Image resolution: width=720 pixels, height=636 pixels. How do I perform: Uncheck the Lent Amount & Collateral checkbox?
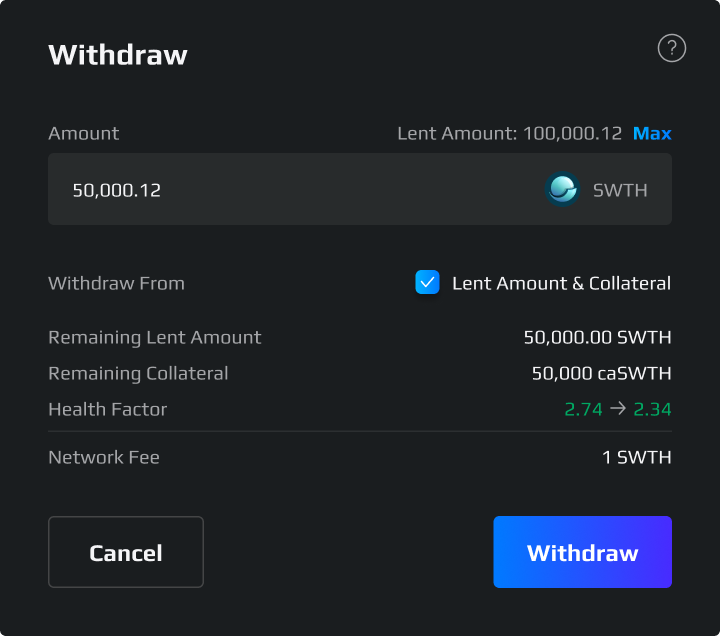[427, 283]
